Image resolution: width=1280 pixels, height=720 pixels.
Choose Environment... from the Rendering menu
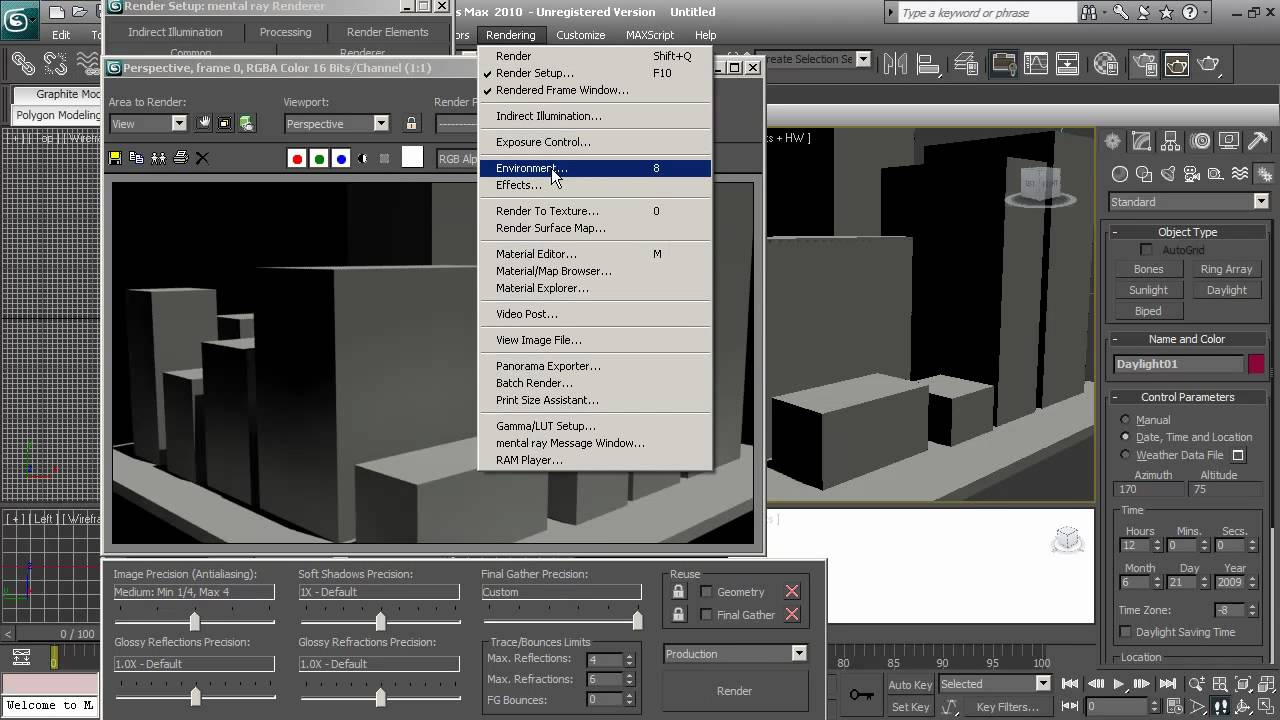[595, 168]
